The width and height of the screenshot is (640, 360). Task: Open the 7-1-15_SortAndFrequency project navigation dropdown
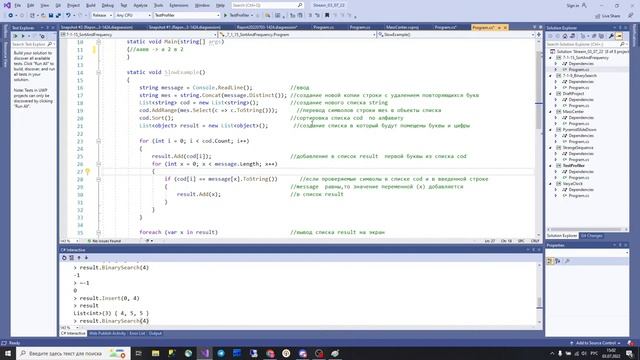[138, 35]
